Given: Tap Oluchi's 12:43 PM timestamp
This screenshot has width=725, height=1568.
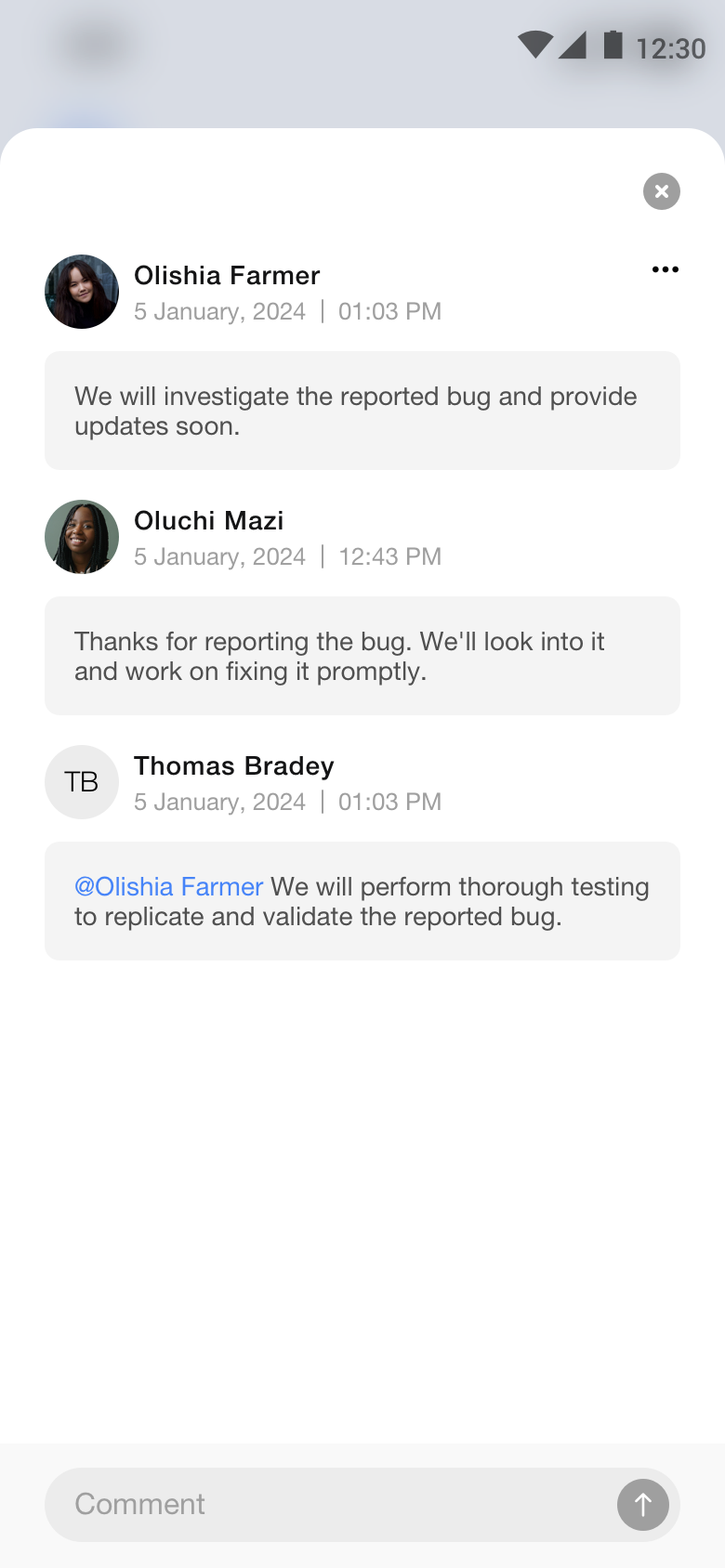Looking at the screenshot, I should coord(390,556).
